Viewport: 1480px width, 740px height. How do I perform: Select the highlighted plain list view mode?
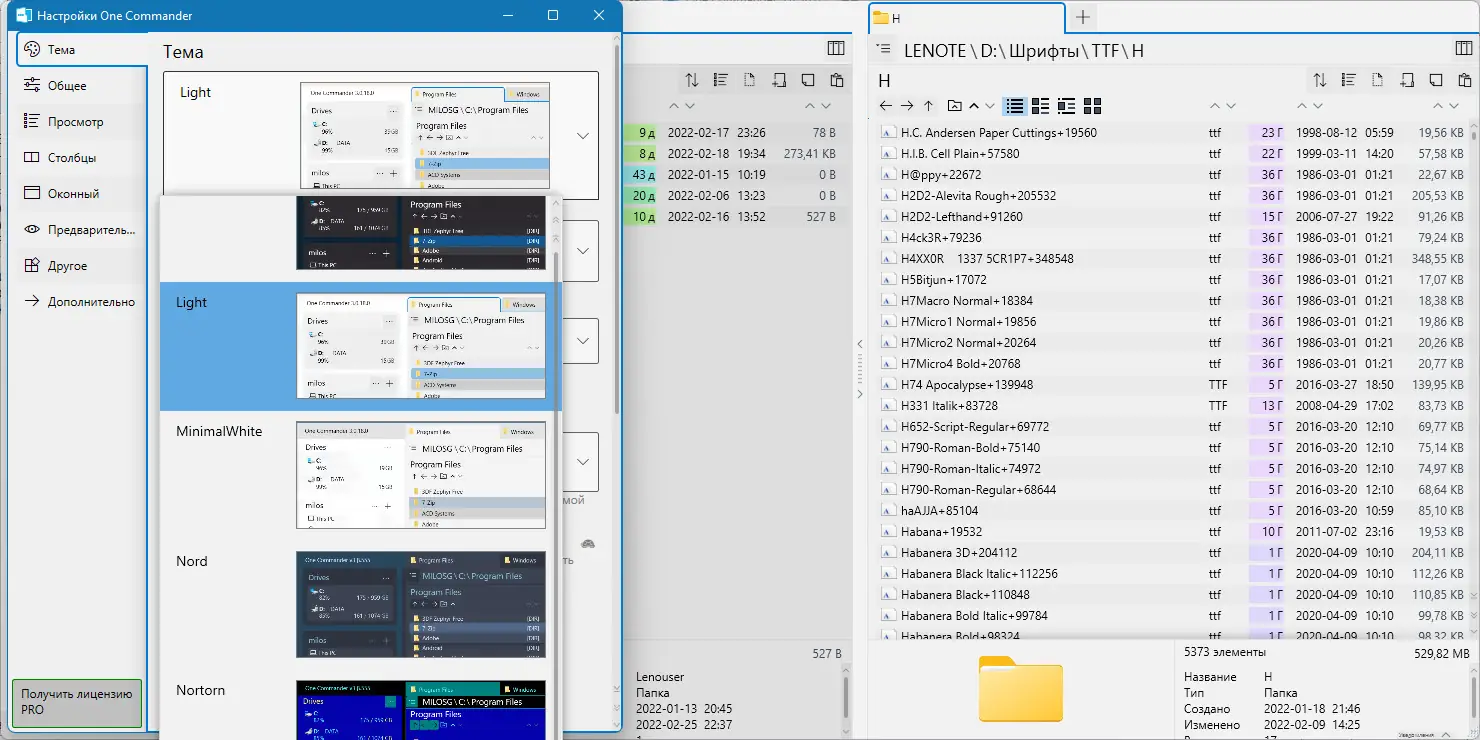click(x=1015, y=105)
